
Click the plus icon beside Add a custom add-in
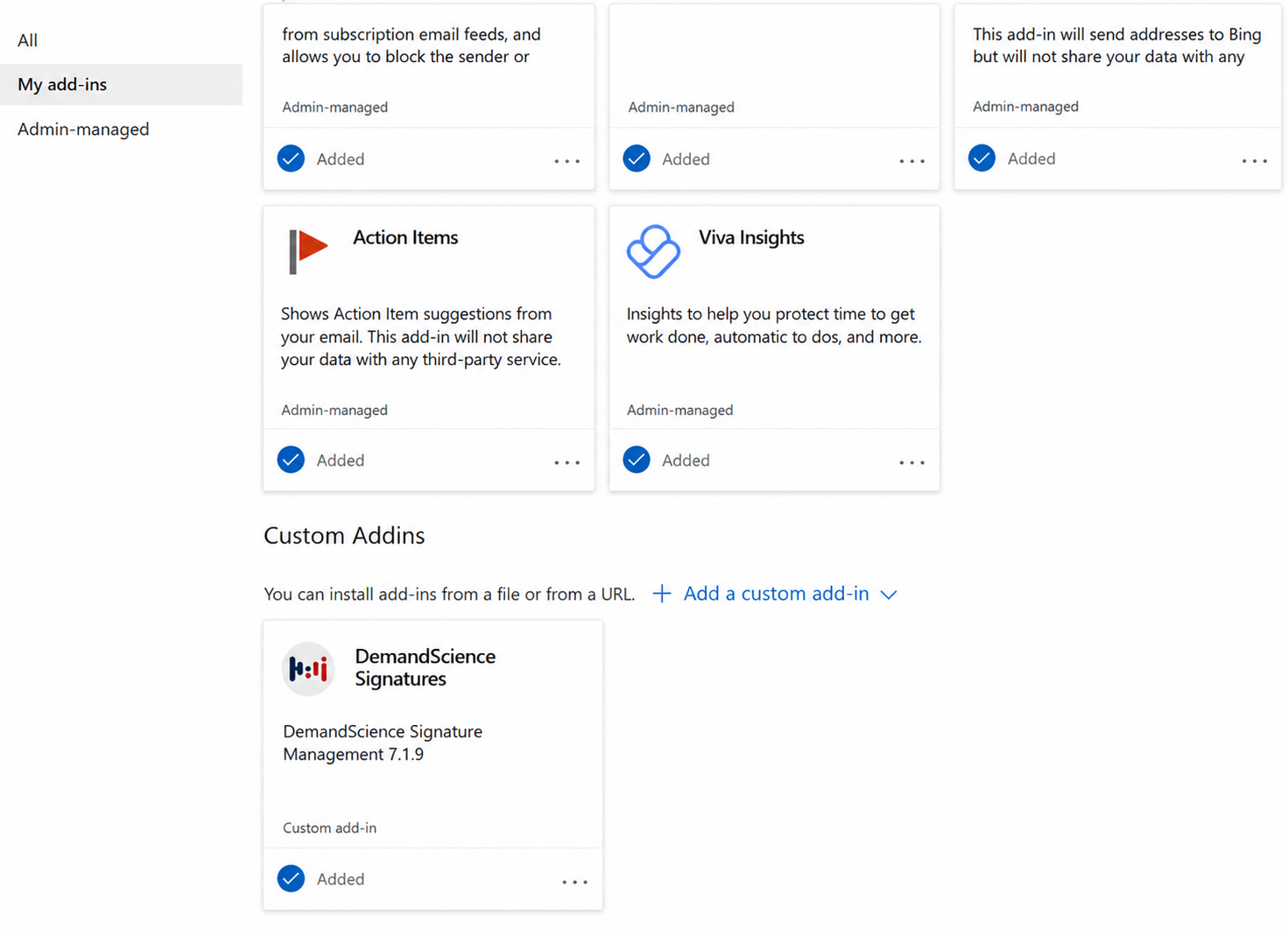662,594
